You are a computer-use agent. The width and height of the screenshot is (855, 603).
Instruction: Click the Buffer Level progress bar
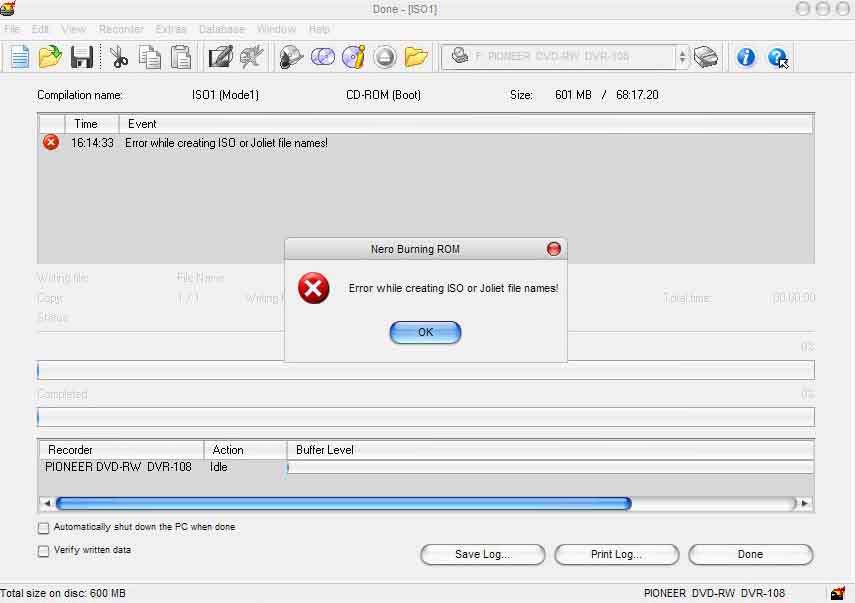[550, 467]
